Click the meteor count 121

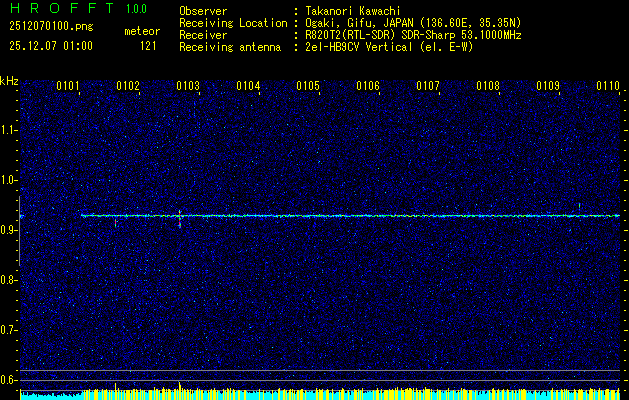point(148,46)
